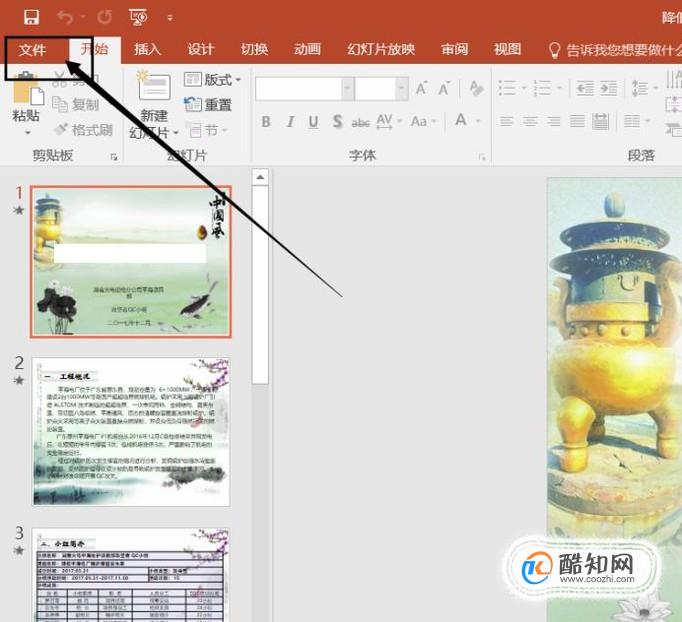This screenshot has width=682, height=622.
Task: Click slide panel scrollbar up arrow
Action: point(260,177)
